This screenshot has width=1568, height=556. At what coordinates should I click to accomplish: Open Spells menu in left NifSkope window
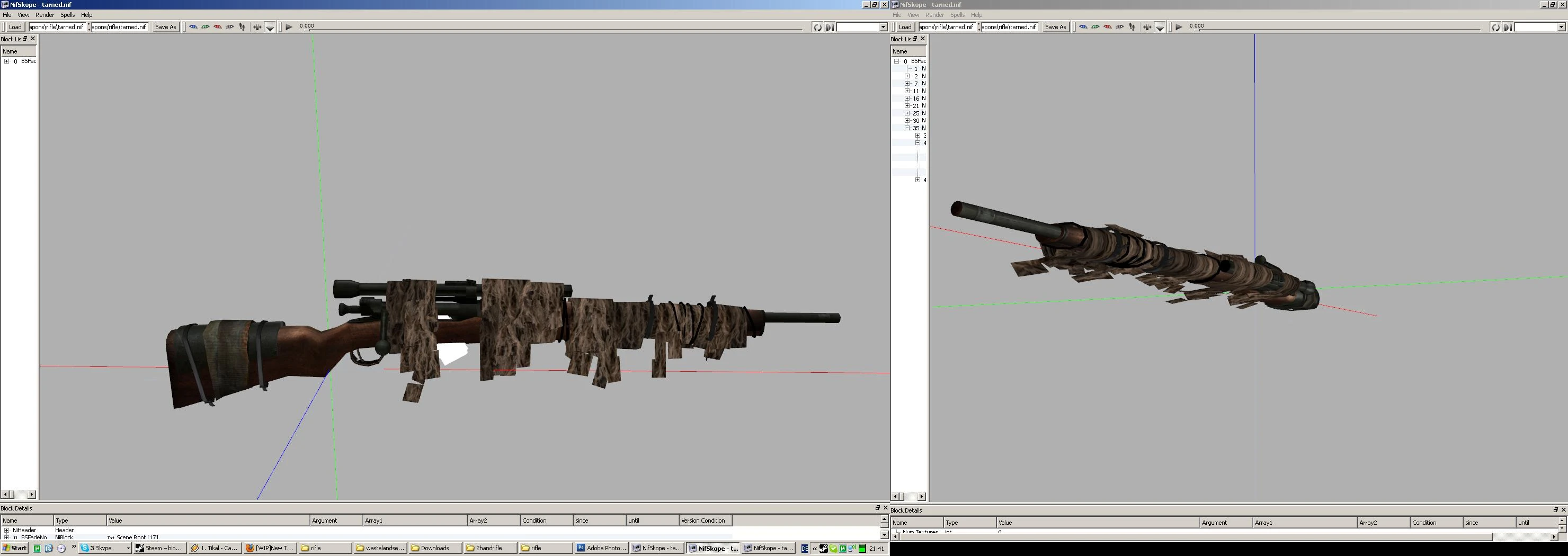(x=68, y=15)
